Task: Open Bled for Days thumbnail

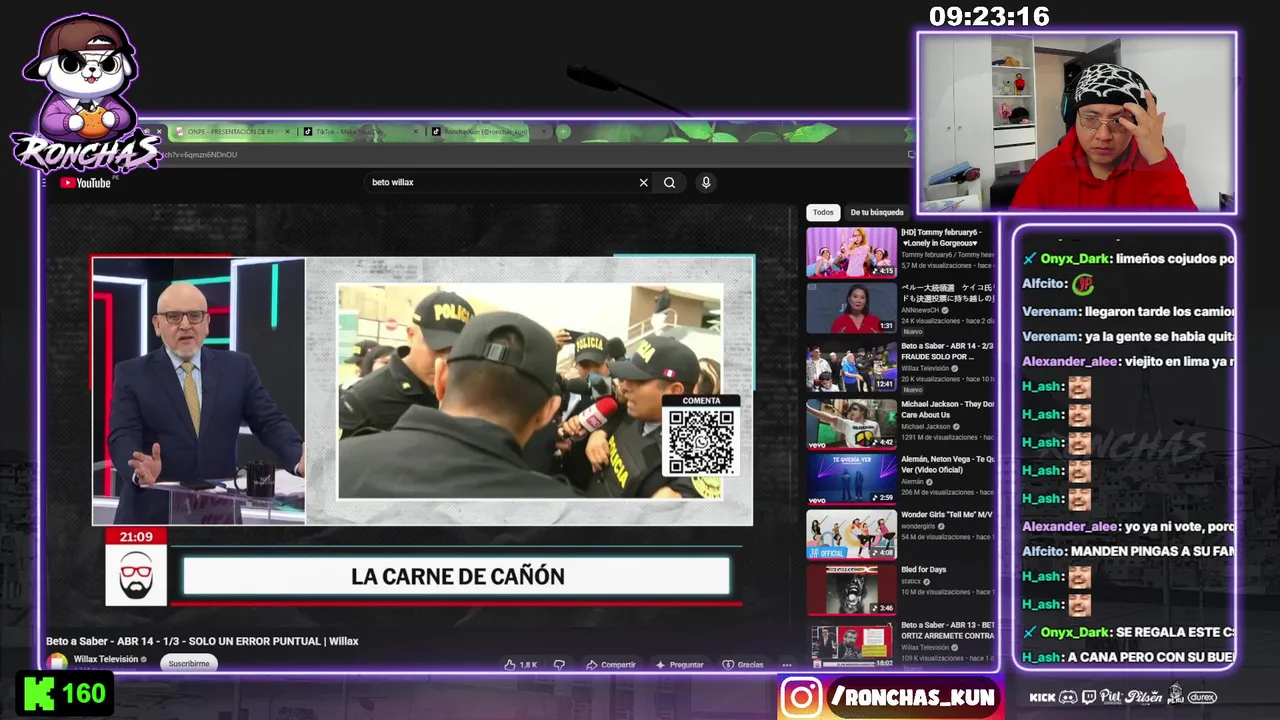Action: [x=852, y=590]
